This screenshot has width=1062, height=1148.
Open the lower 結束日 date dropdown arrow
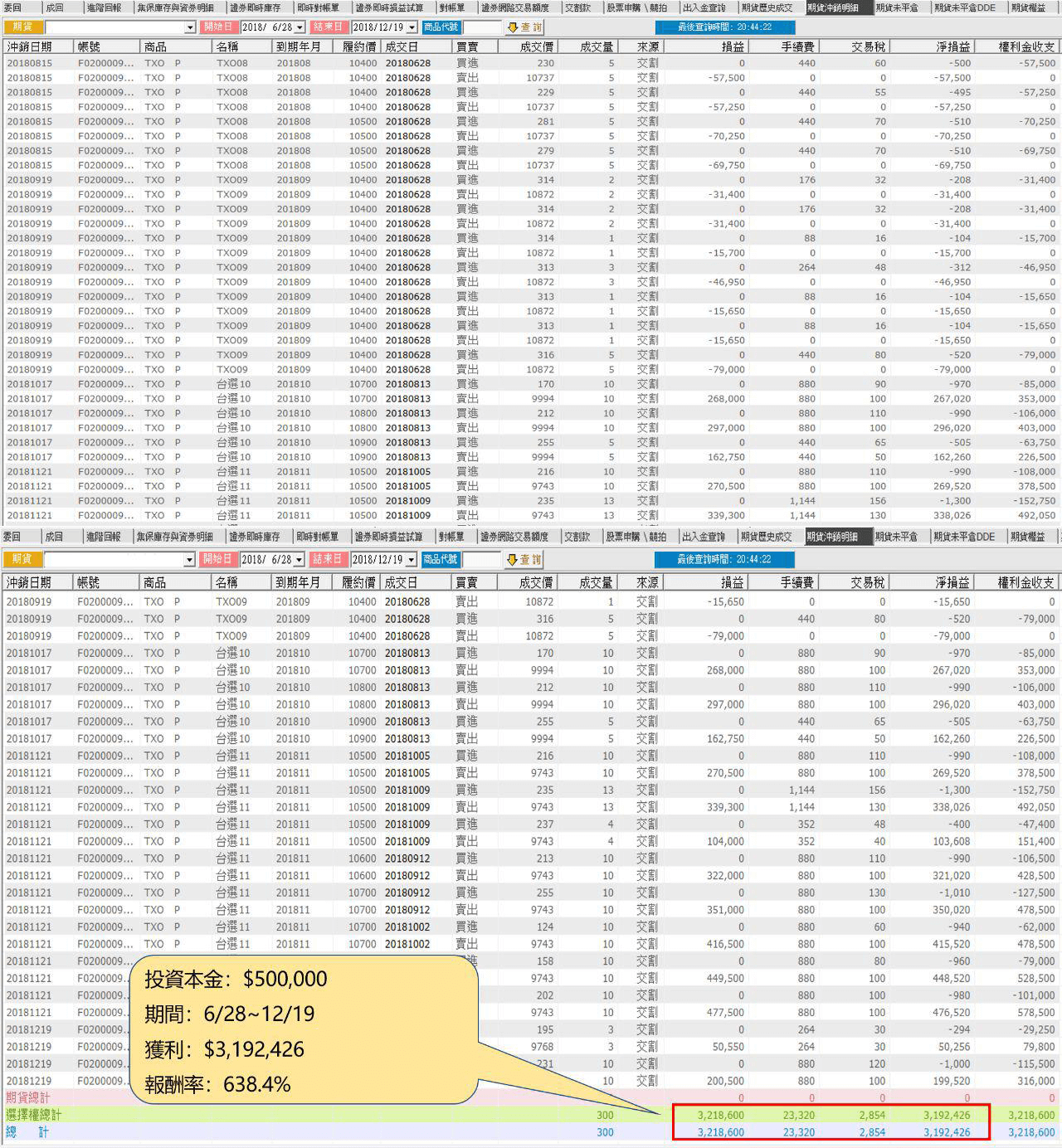(411, 560)
